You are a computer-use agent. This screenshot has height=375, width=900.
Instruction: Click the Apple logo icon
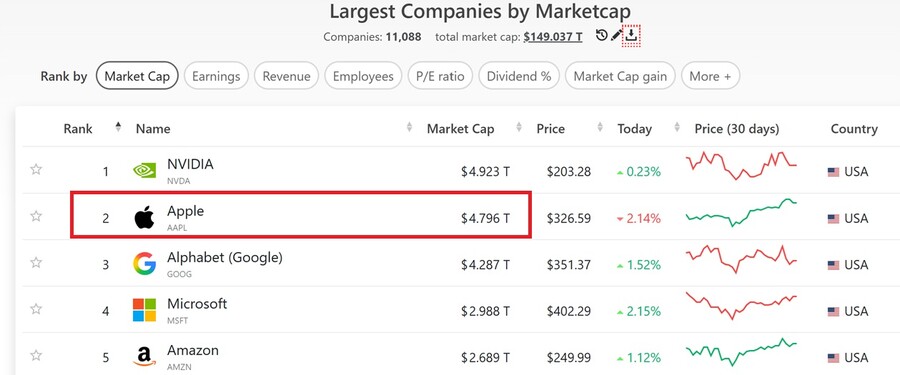click(144, 218)
